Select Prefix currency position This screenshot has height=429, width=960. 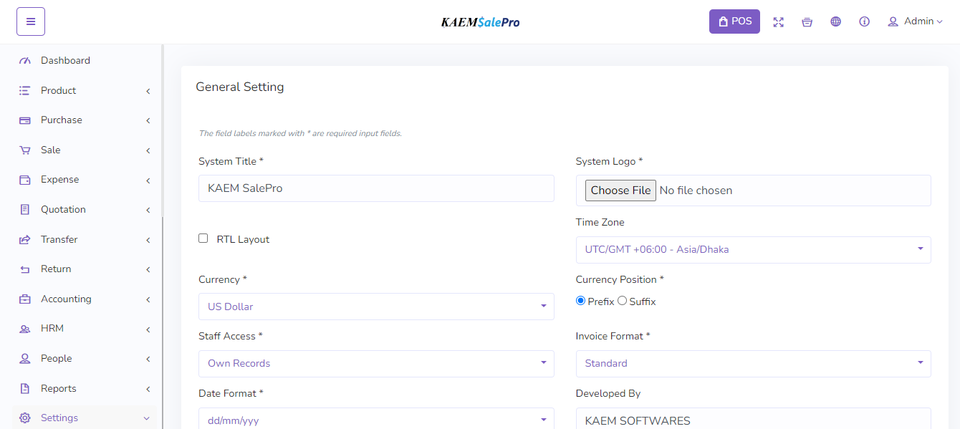pos(581,301)
